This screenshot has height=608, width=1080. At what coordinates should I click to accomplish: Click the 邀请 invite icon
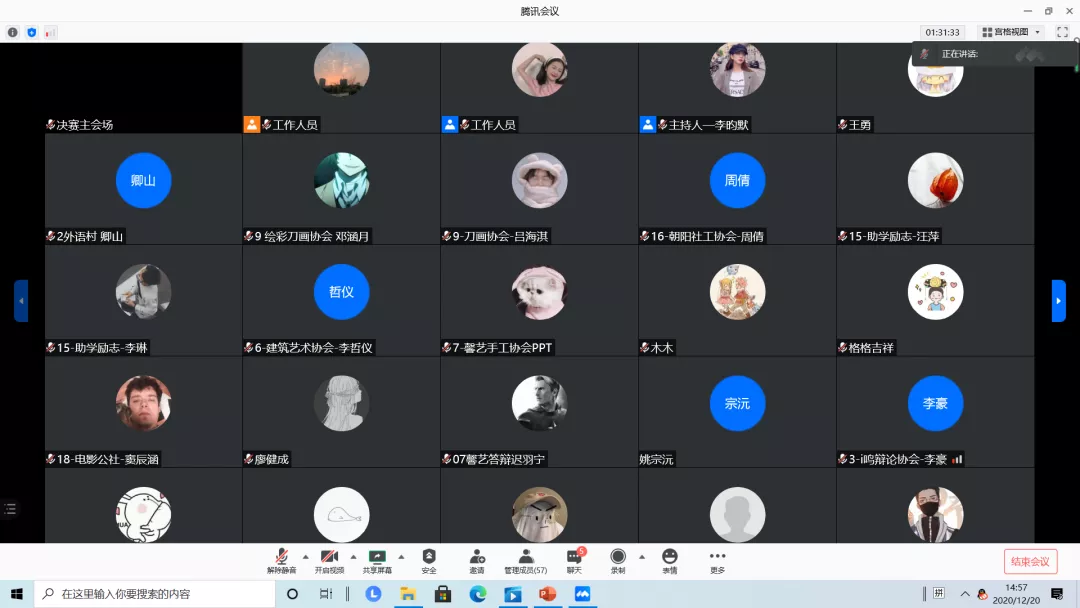click(477, 560)
